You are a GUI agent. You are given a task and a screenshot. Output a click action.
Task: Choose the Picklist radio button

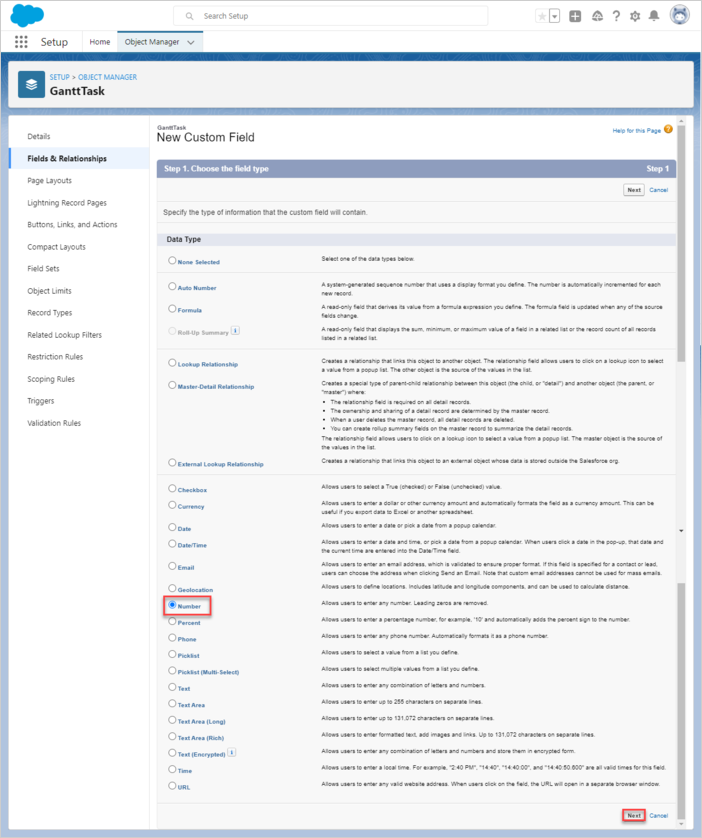(x=172, y=654)
